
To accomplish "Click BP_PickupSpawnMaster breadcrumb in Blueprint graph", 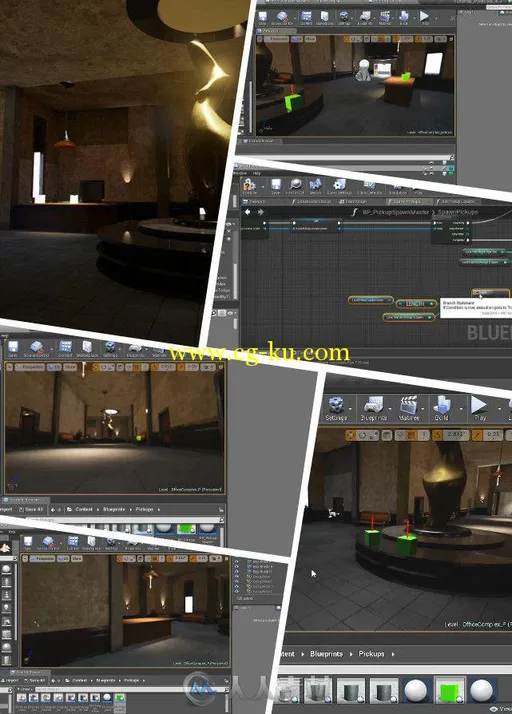I will (x=395, y=212).
